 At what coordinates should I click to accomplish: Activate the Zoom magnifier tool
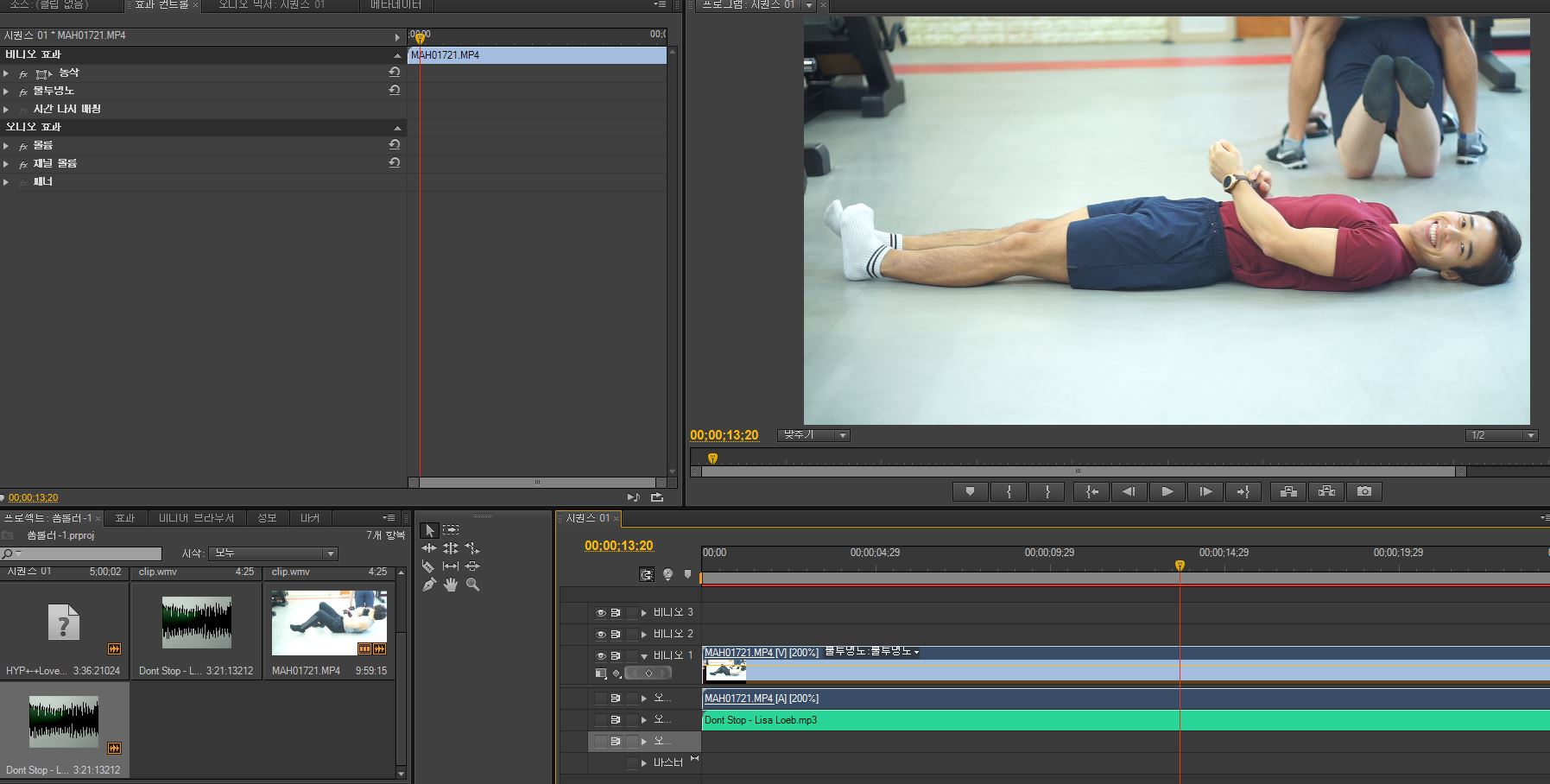click(x=472, y=585)
